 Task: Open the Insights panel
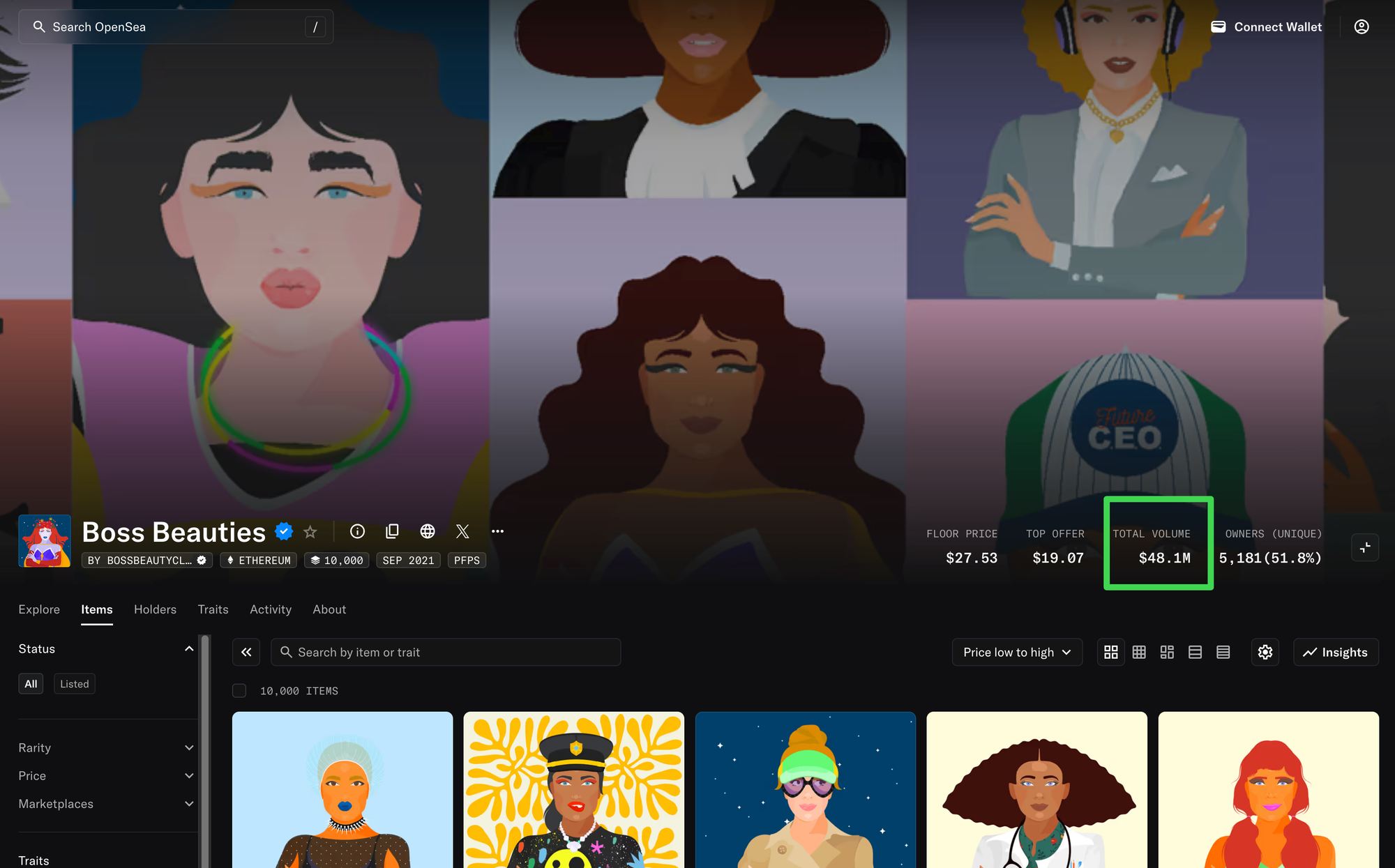point(1336,652)
